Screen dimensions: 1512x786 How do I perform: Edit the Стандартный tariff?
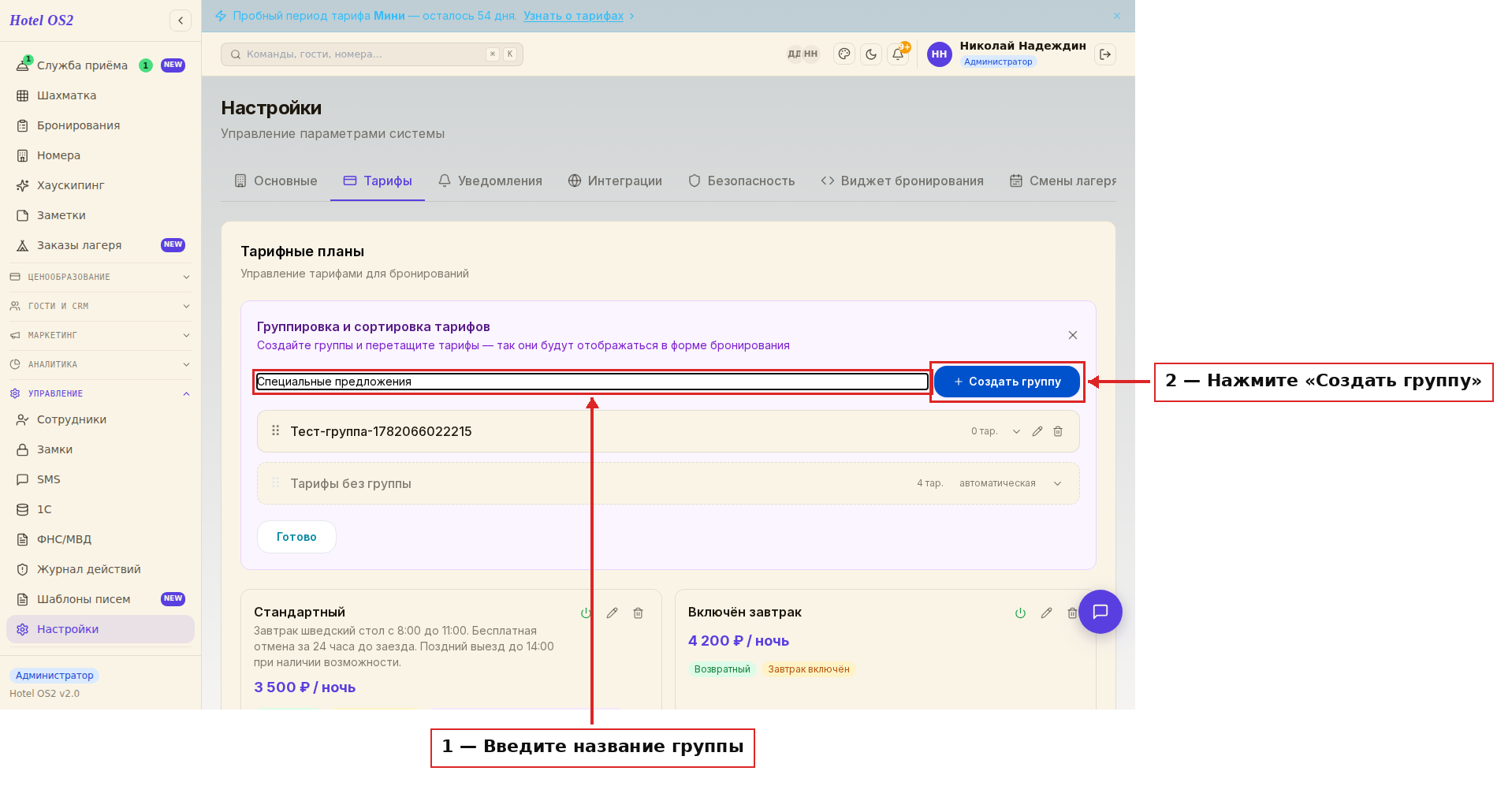point(612,613)
